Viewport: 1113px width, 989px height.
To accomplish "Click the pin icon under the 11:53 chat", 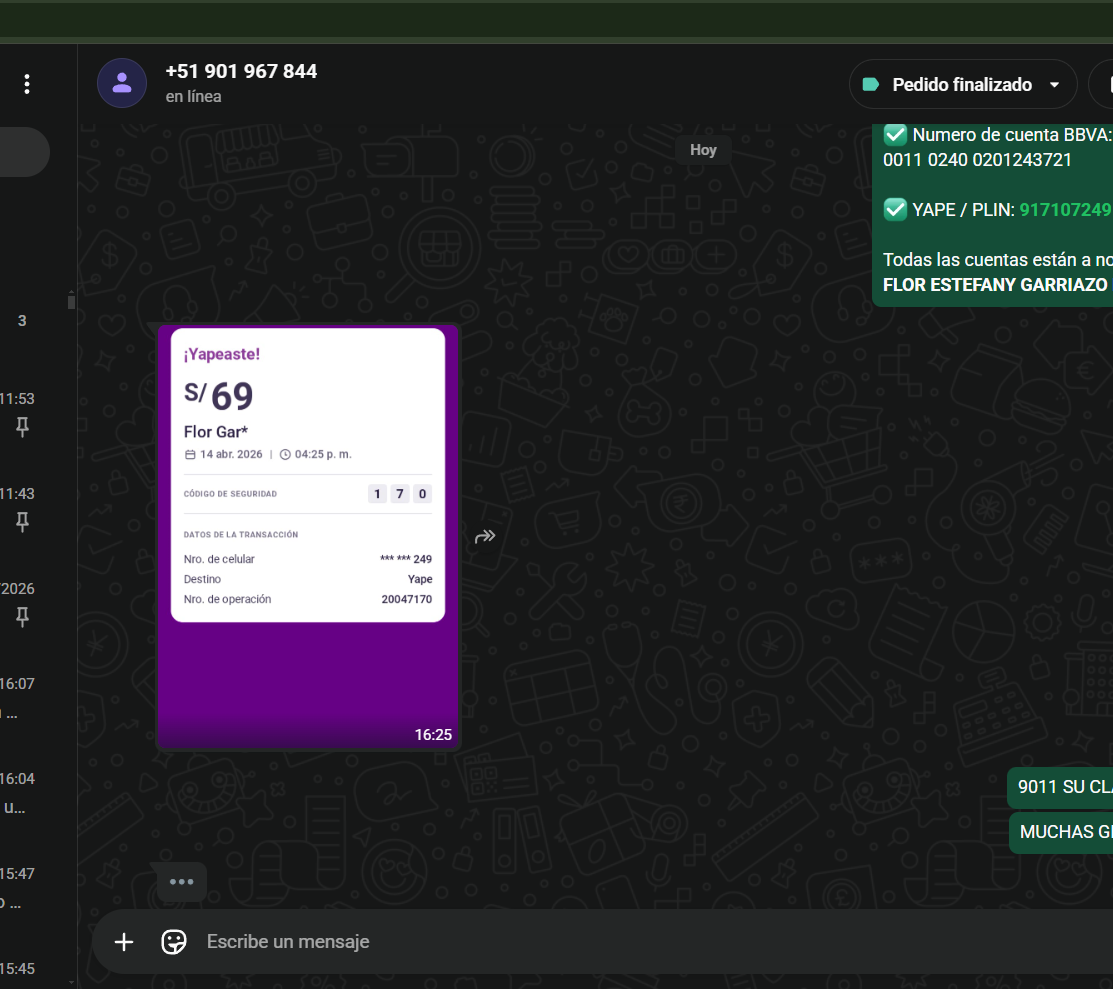I will click(x=22, y=427).
